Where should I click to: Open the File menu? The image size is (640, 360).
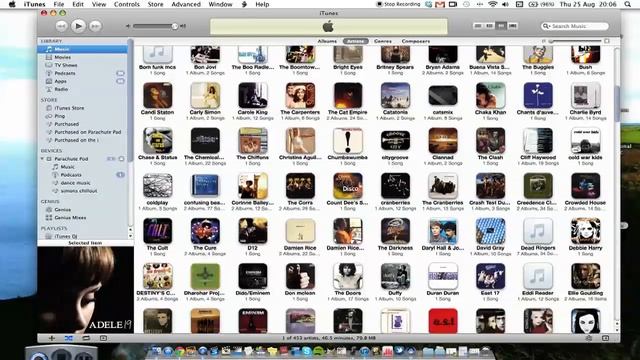pyautogui.click(x=59, y=4)
